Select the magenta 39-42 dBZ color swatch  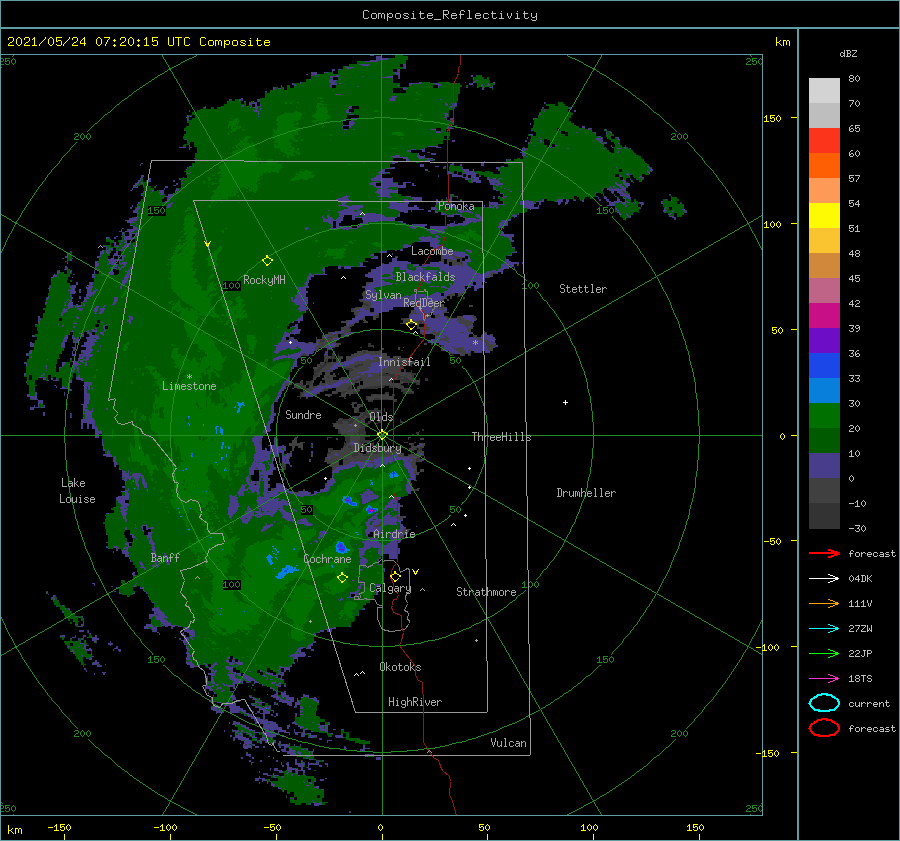click(824, 316)
